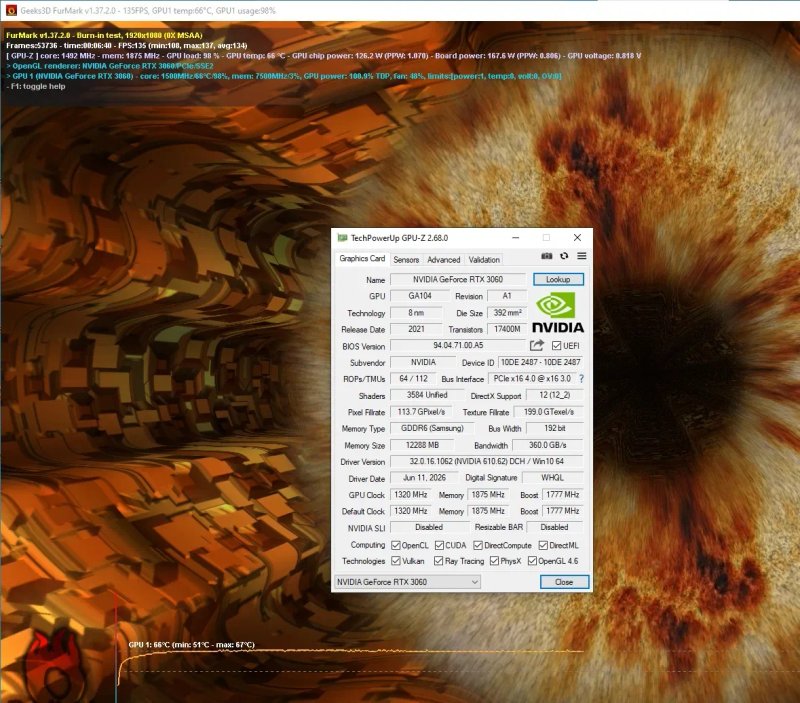Click the Bandwidth value 360.0 GB/s
The width and height of the screenshot is (800, 703).
click(x=547, y=445)
